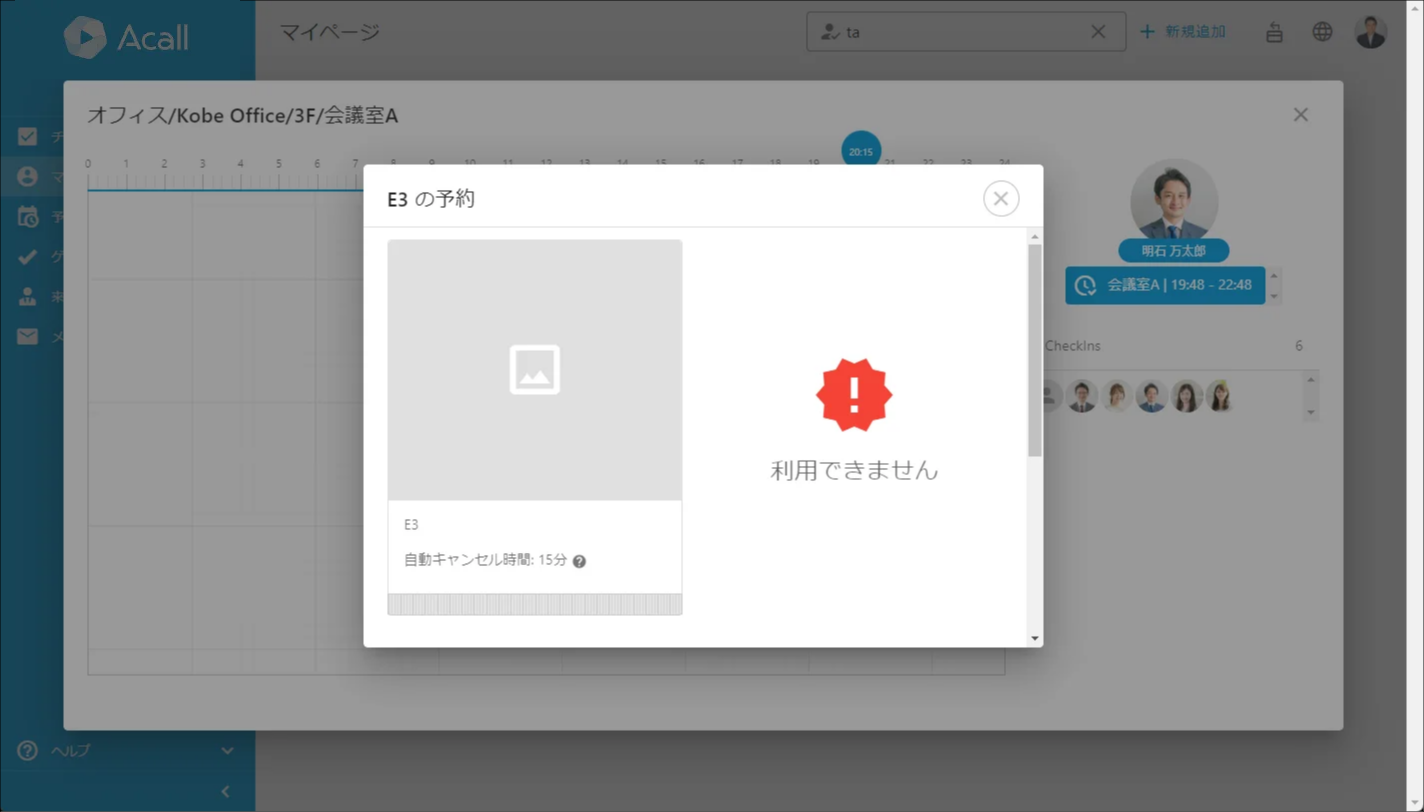Click the check-in card icon in header
Image resolution: width=1424 pixels, height=812 pixels.
pyautogui.click(x=1274, y=32)
